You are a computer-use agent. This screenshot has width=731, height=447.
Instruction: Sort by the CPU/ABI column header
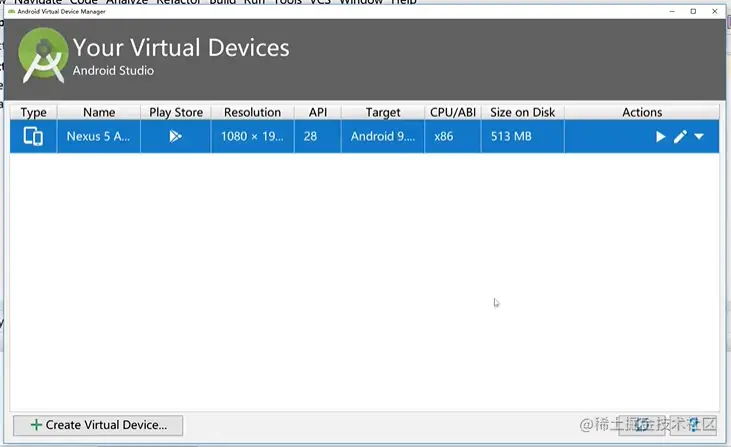coord(453,112)
